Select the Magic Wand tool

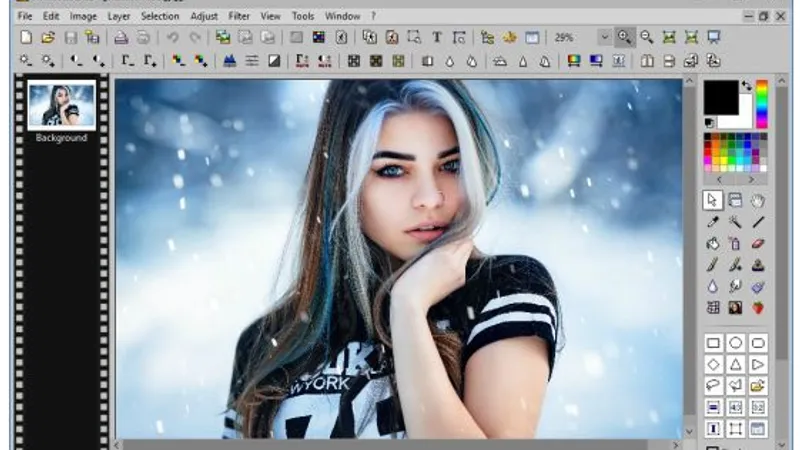coord(735,222)
